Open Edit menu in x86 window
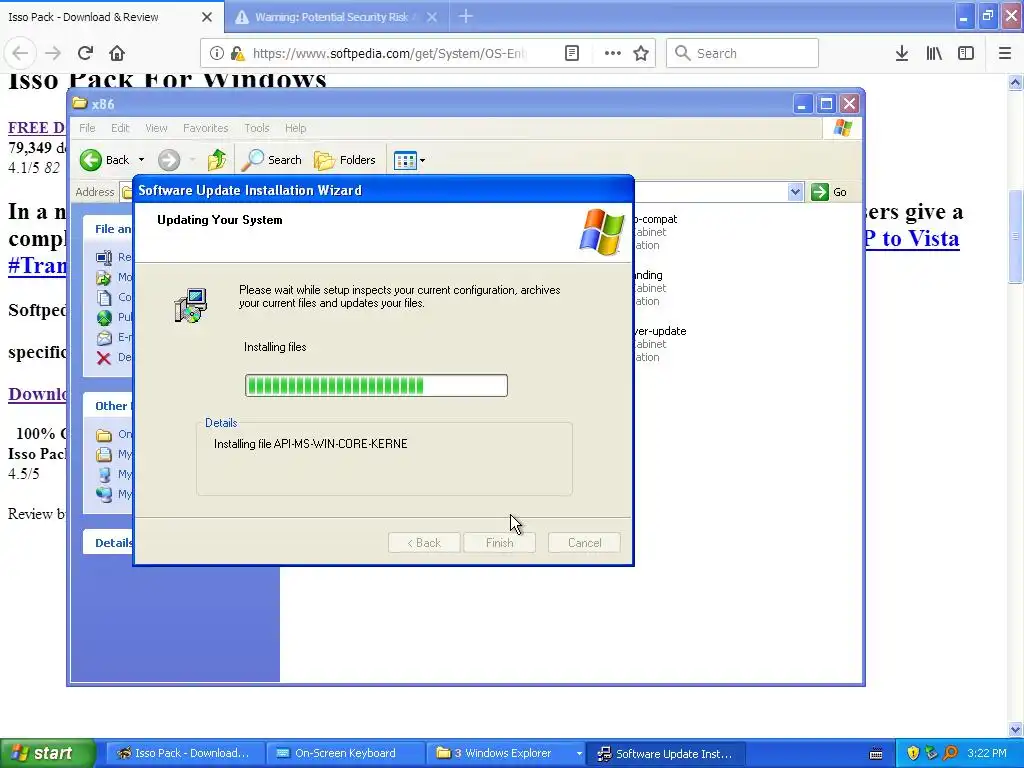 (120, 128)
